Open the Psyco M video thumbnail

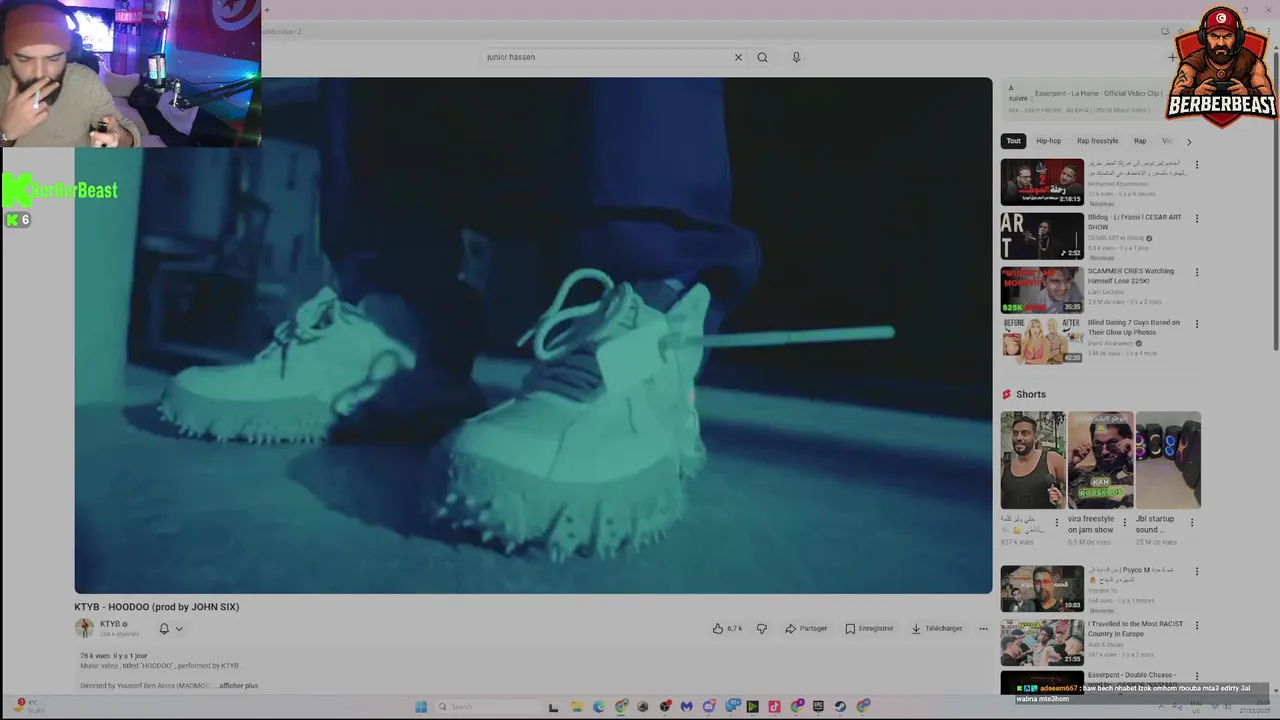[x=1042, y=589]
